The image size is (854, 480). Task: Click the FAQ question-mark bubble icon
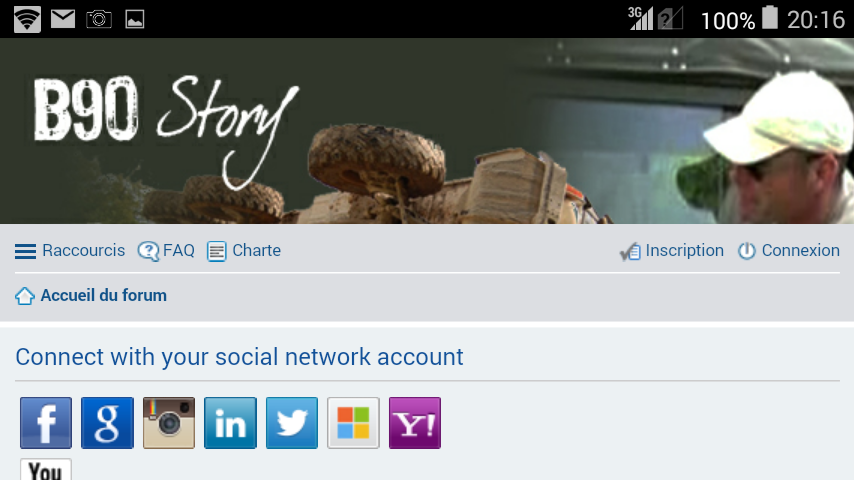pyautogui.click(x=148, y=251)
